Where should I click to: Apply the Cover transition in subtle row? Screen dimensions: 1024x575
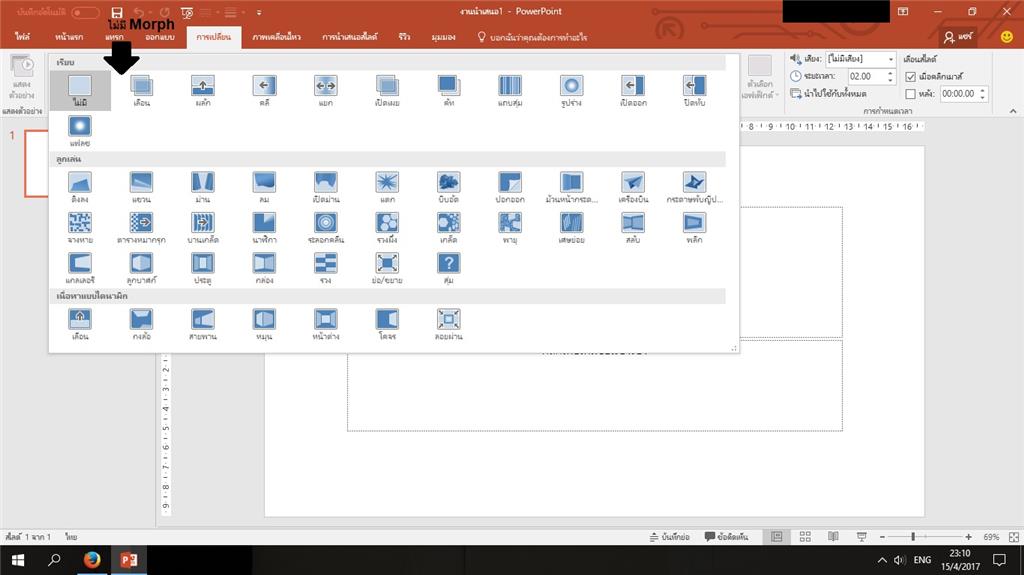[694, 90]
